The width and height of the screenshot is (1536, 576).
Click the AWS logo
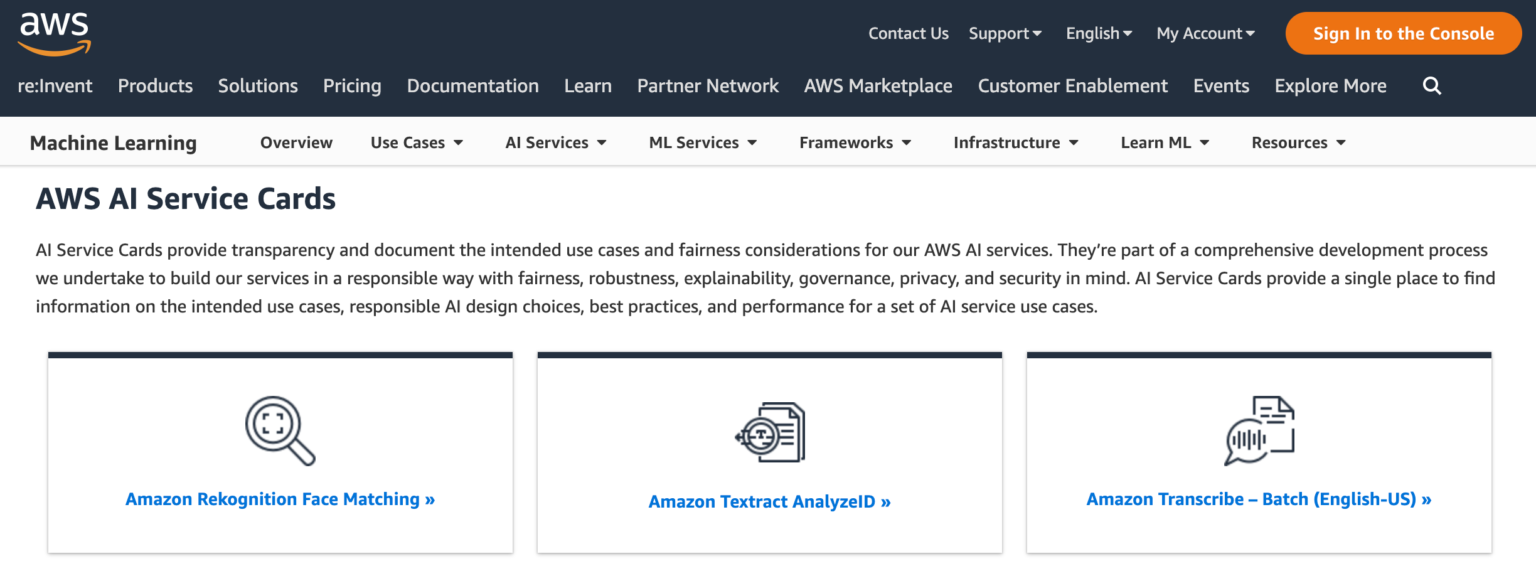tap(54, 32)
